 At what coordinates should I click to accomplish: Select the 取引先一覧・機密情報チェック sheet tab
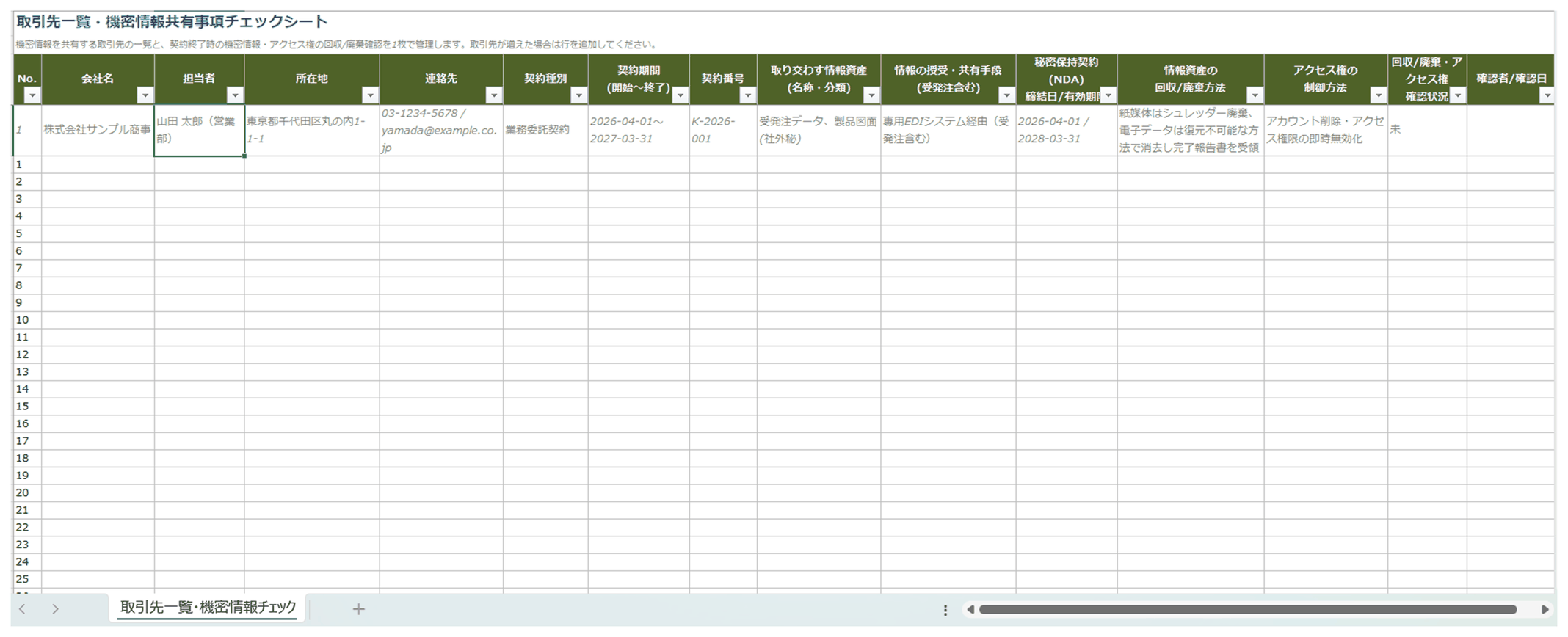point(208,608)
